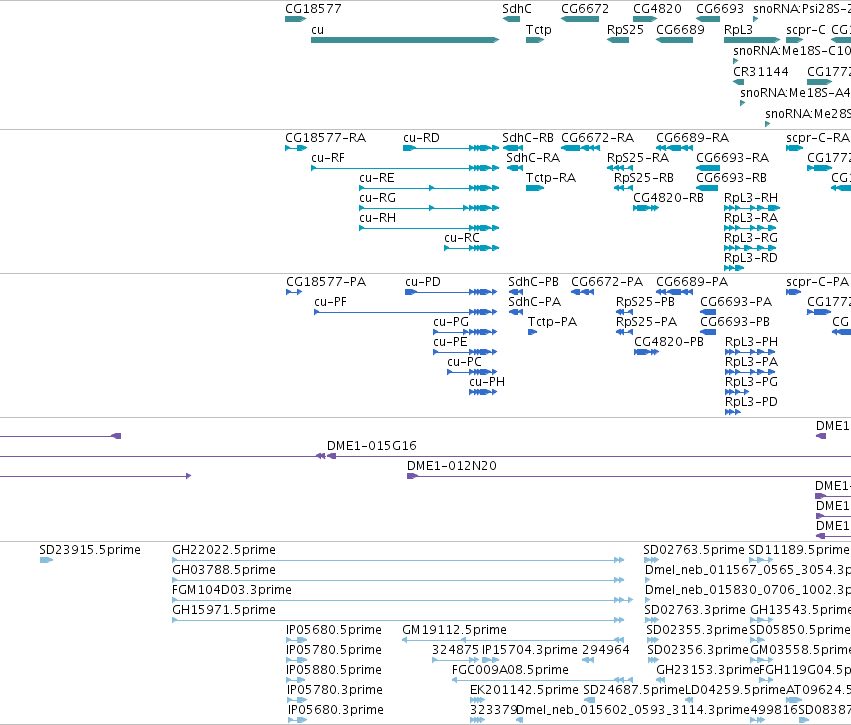This screenshot has height=725, width=851.
Task: Select the RpL3-RH transcript label
Action: 751,198
